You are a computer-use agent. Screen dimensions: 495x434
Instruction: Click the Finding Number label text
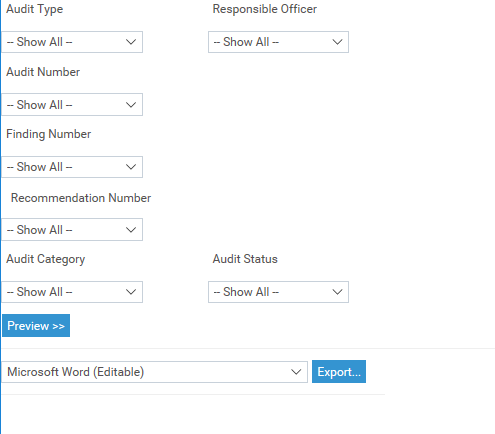pyautogui.click(x=49, y=134)
